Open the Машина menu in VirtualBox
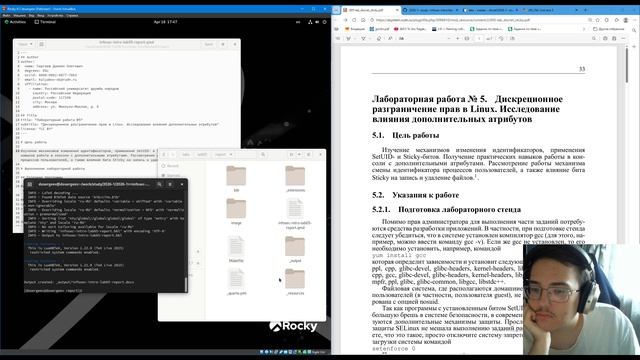640x360 pixels. (x=19, y=16)
